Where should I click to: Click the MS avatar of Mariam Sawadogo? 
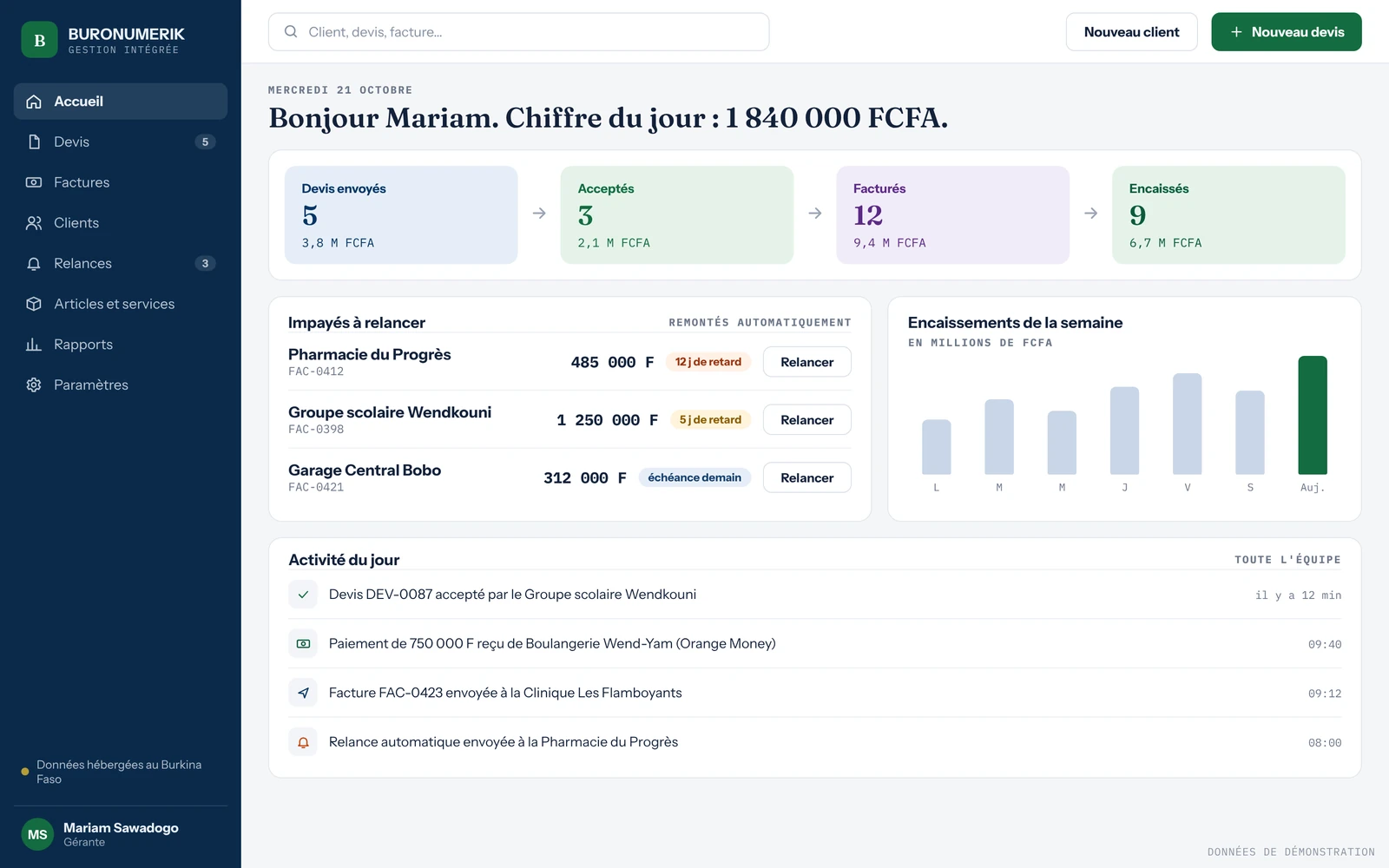click(x=37, y=834)
